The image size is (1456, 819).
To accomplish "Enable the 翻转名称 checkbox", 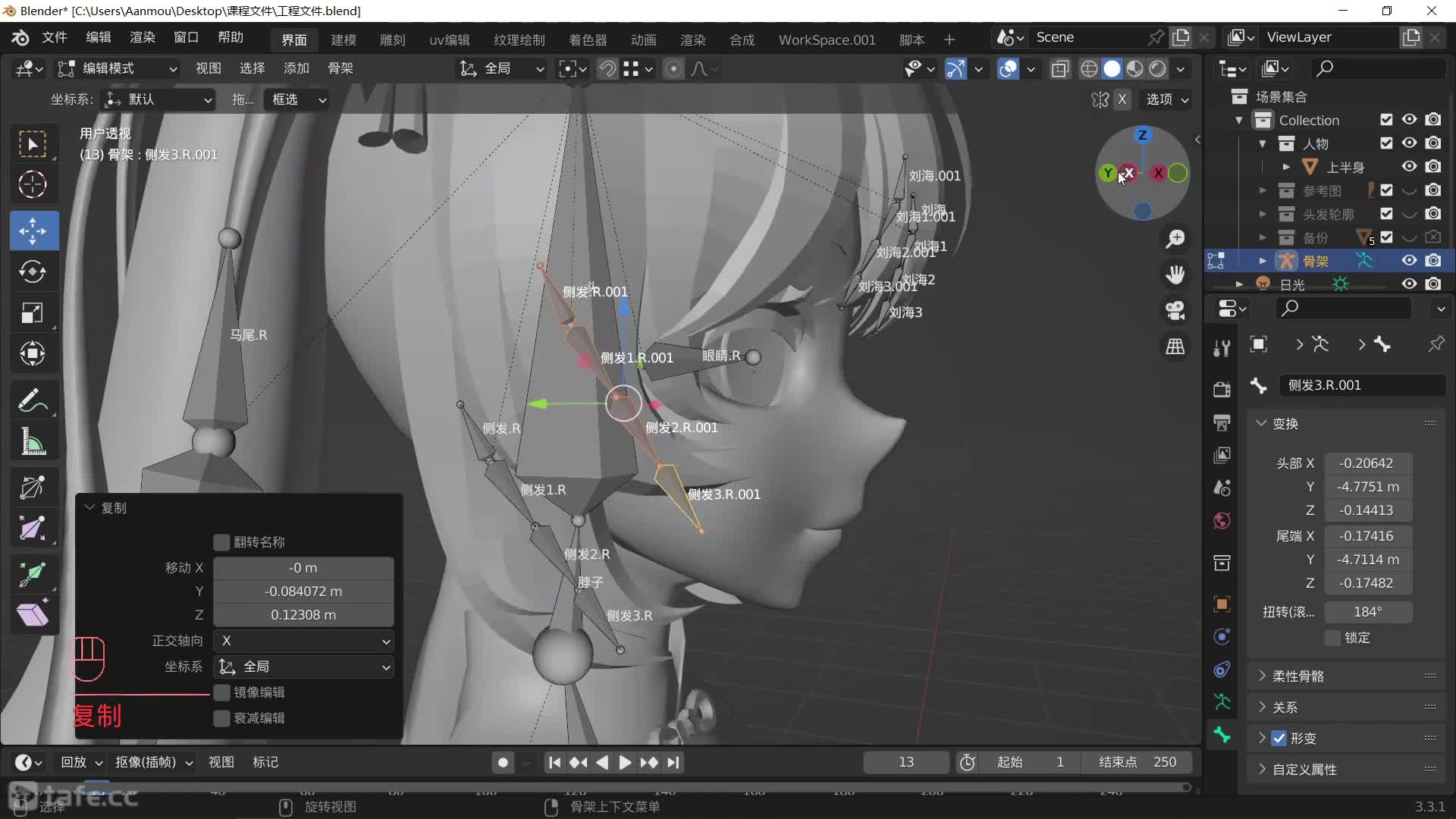I will (x=221, y=542).
